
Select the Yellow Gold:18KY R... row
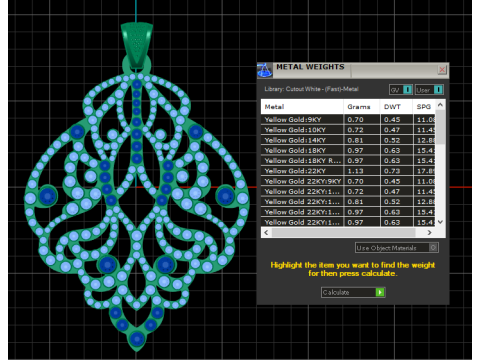tap(348, 161)
